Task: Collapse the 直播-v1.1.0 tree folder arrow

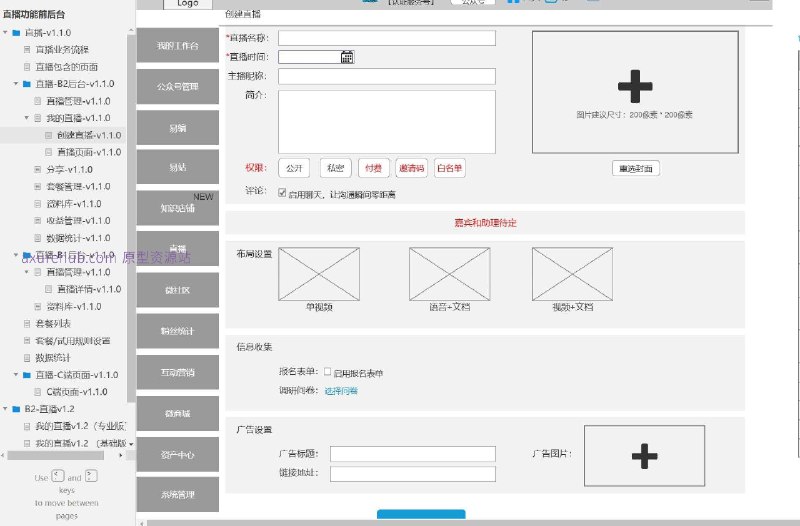Action: pos(6,33)
